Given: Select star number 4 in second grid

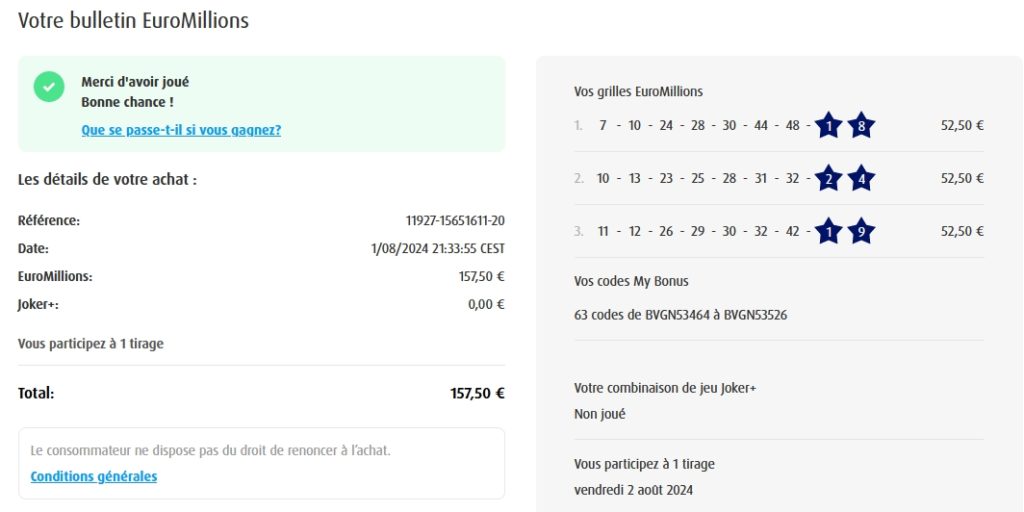Looking at the screenshot, I should [x=861, y=179].
